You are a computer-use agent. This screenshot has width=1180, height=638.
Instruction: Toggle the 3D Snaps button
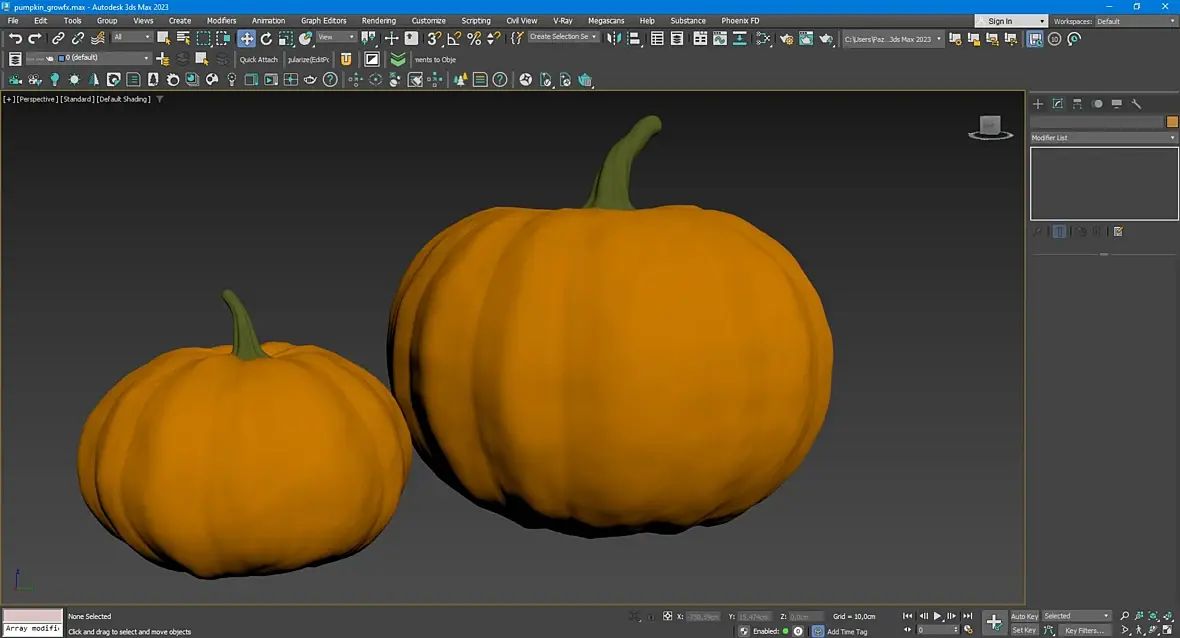(x=434, y=38)
